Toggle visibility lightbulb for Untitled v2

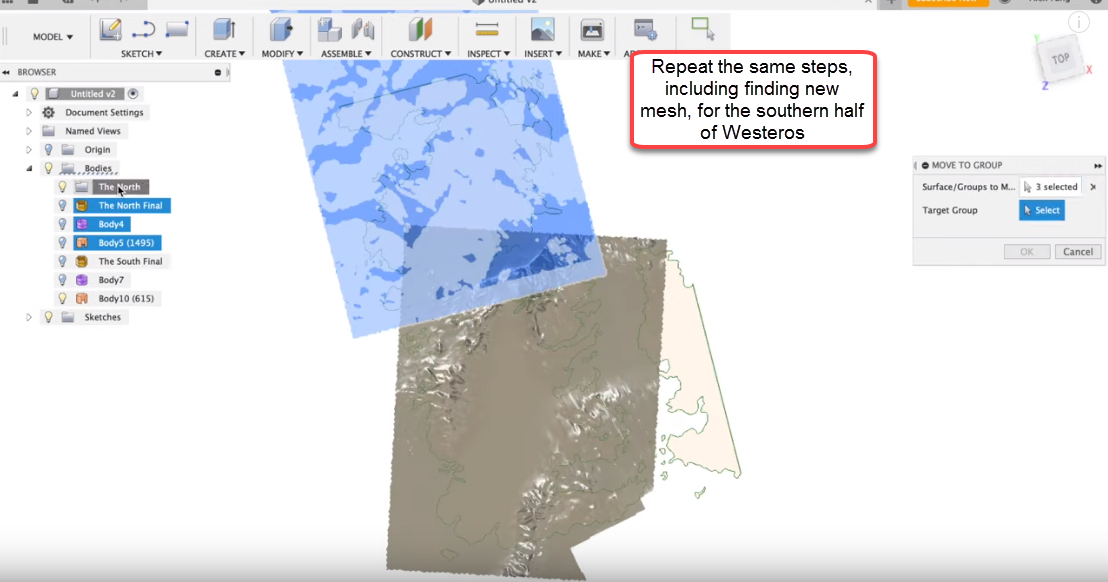click(34, 93)
